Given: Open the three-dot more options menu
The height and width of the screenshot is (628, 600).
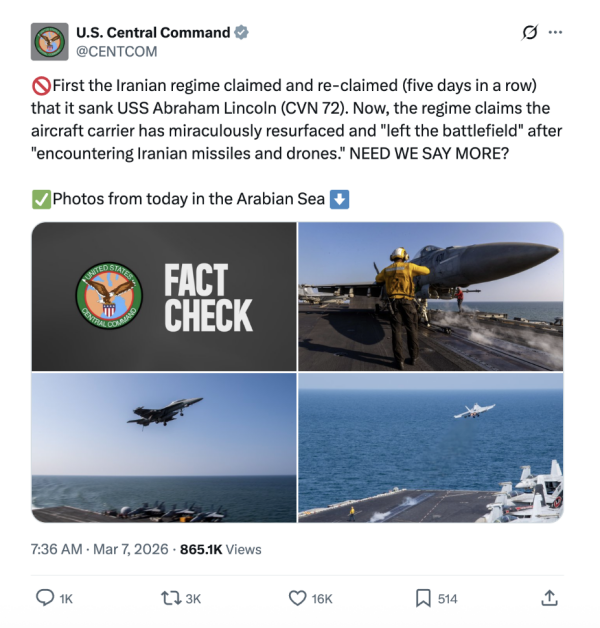Looking at the screenshot, I should tap(556, 33).
